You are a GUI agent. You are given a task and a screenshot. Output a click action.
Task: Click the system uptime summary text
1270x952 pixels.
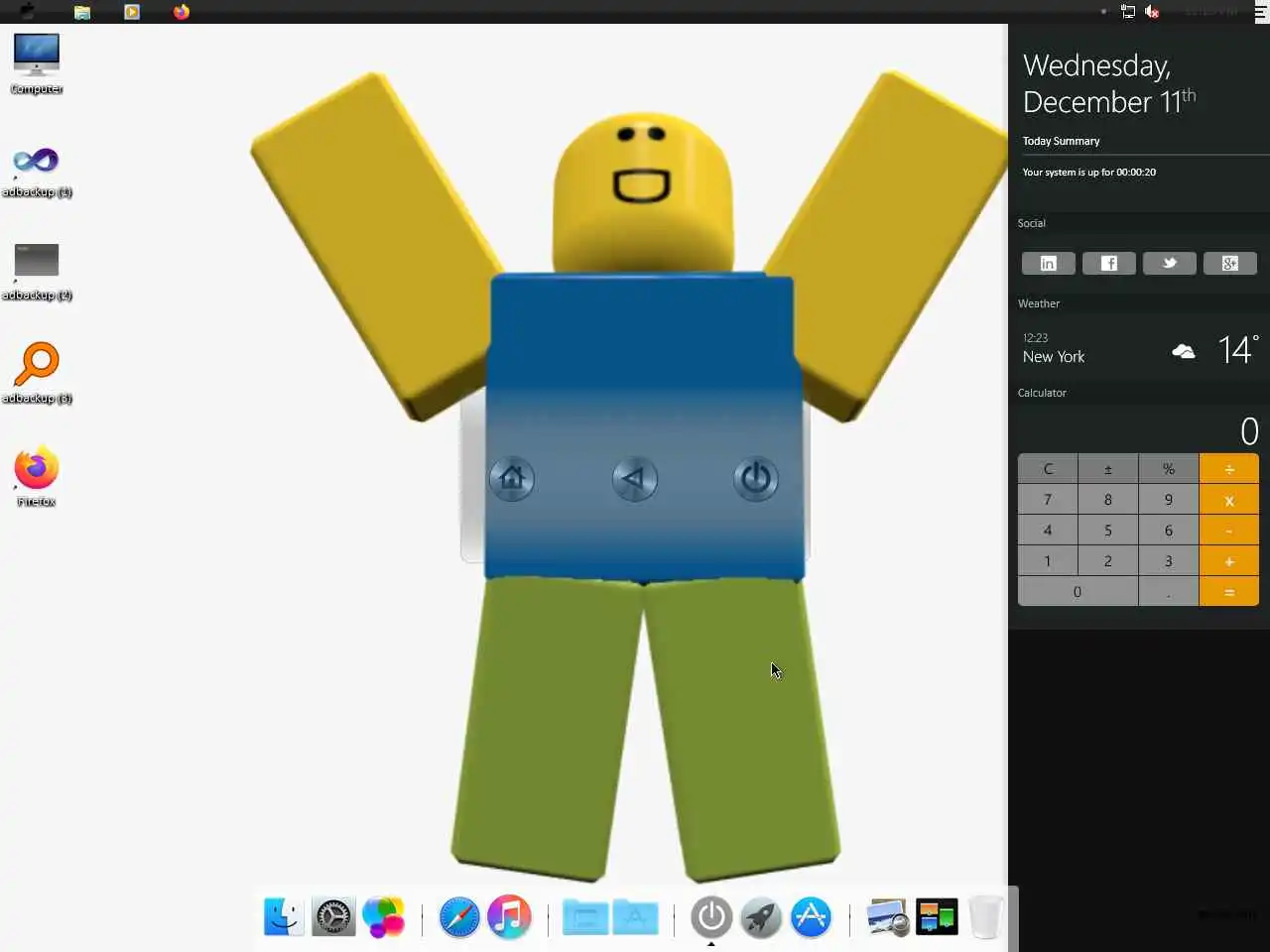[x=1089, y=173]
